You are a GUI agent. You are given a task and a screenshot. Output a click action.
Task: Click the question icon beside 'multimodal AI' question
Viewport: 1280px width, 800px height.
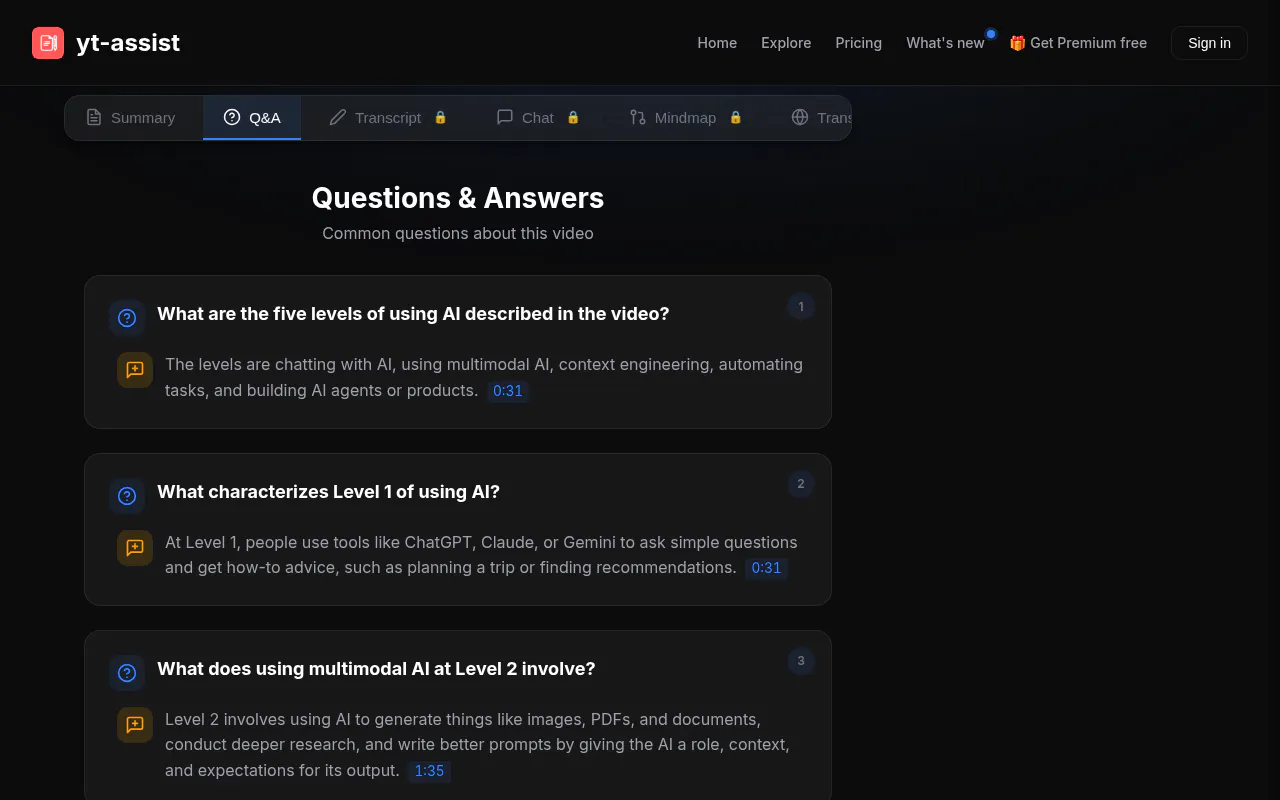coord(127,673)
